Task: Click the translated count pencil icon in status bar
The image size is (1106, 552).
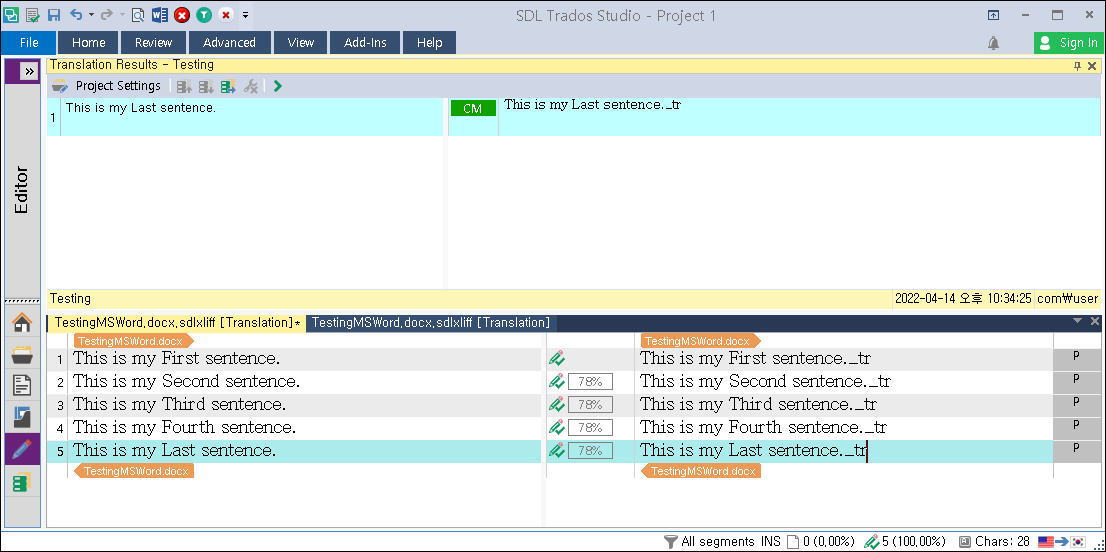Action: [x=872, y=541]
